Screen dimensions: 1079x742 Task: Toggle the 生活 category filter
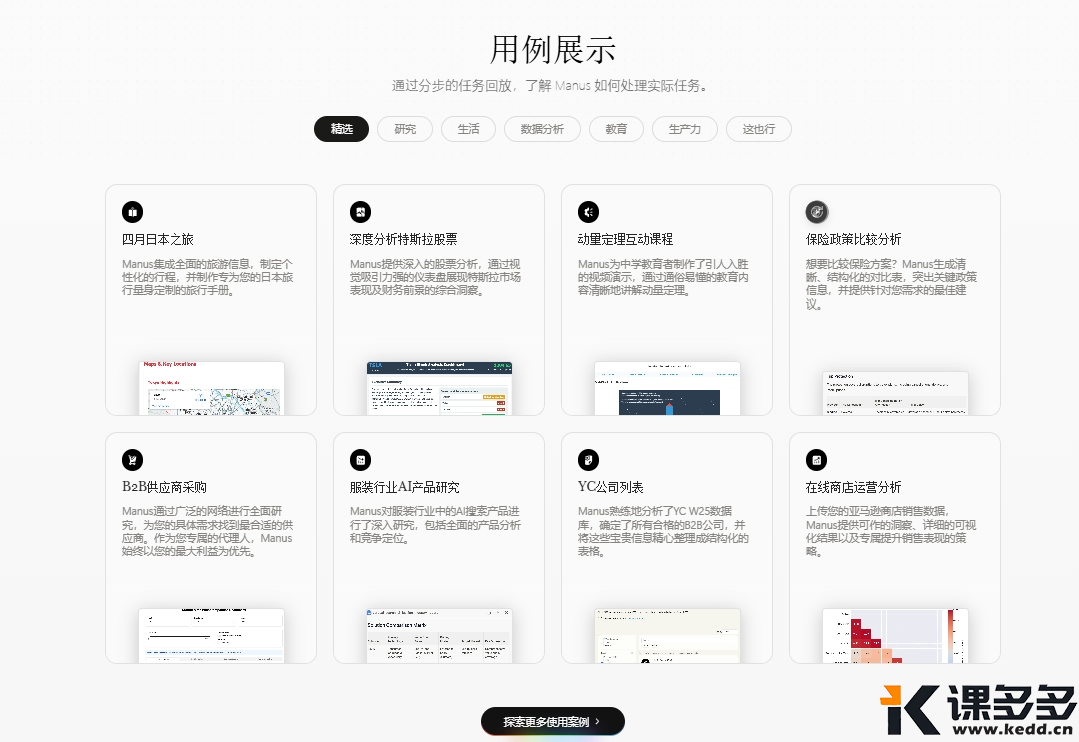(x=468, y=129)
